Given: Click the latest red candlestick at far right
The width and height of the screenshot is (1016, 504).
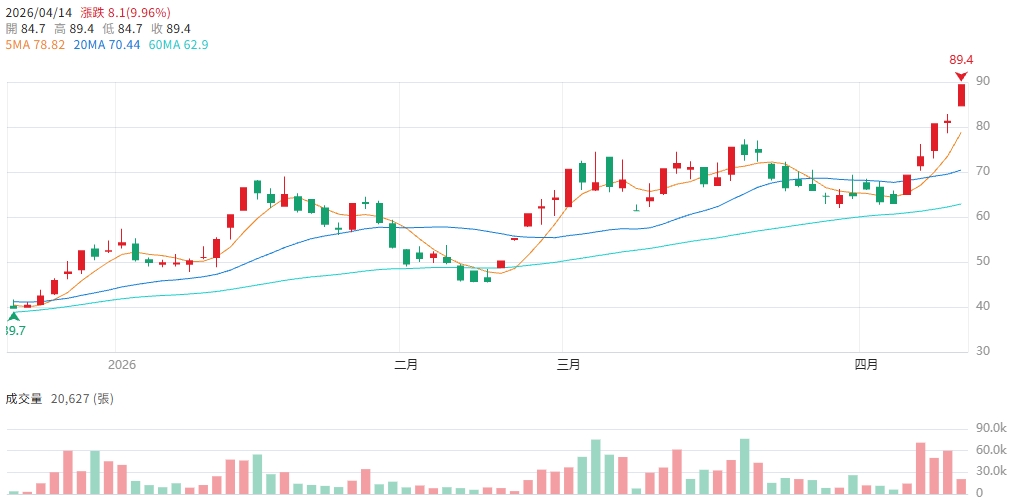Looking at the screenshot, I should (x=961, y=95).
